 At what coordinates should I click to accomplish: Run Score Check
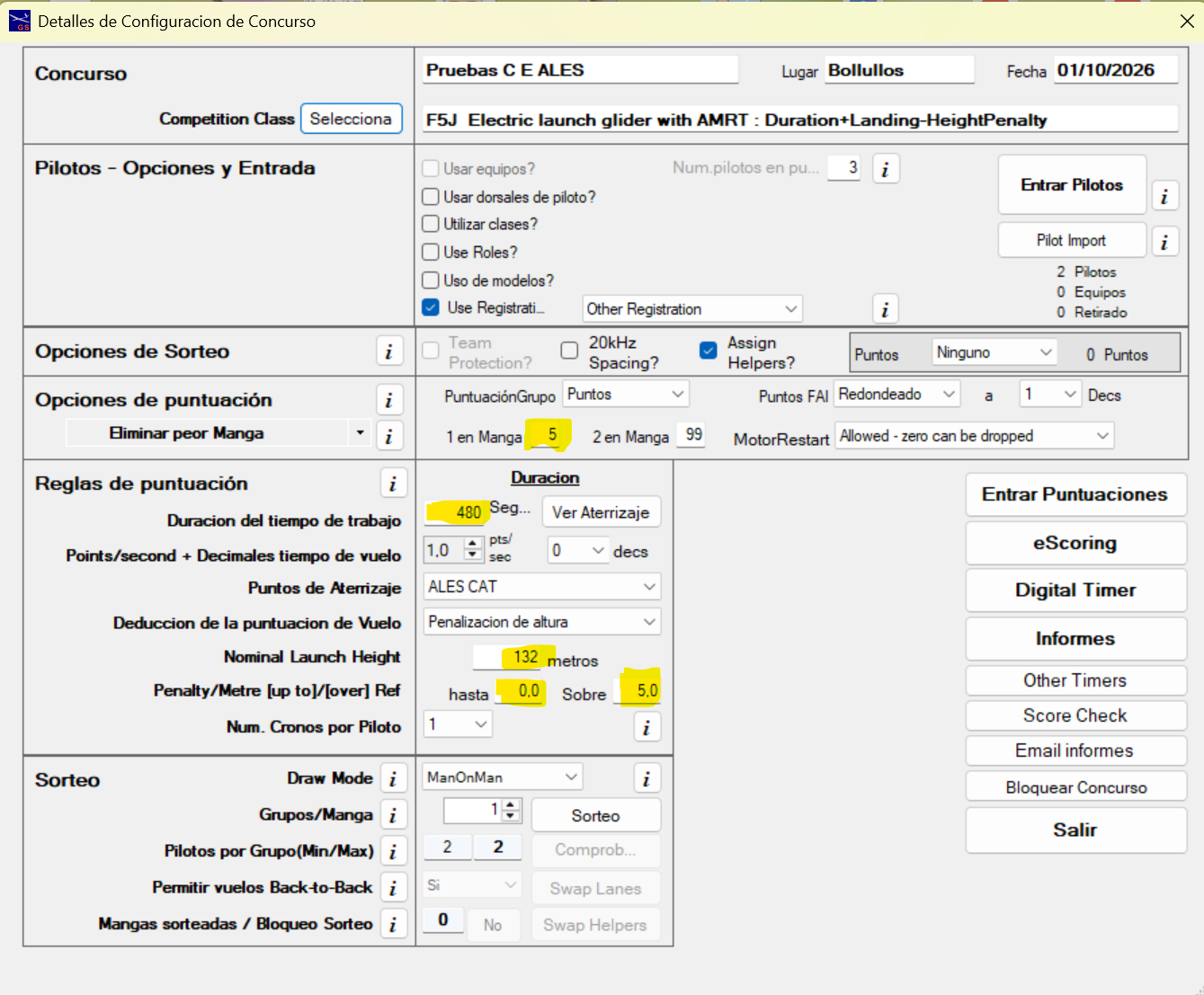(1075, 715)
